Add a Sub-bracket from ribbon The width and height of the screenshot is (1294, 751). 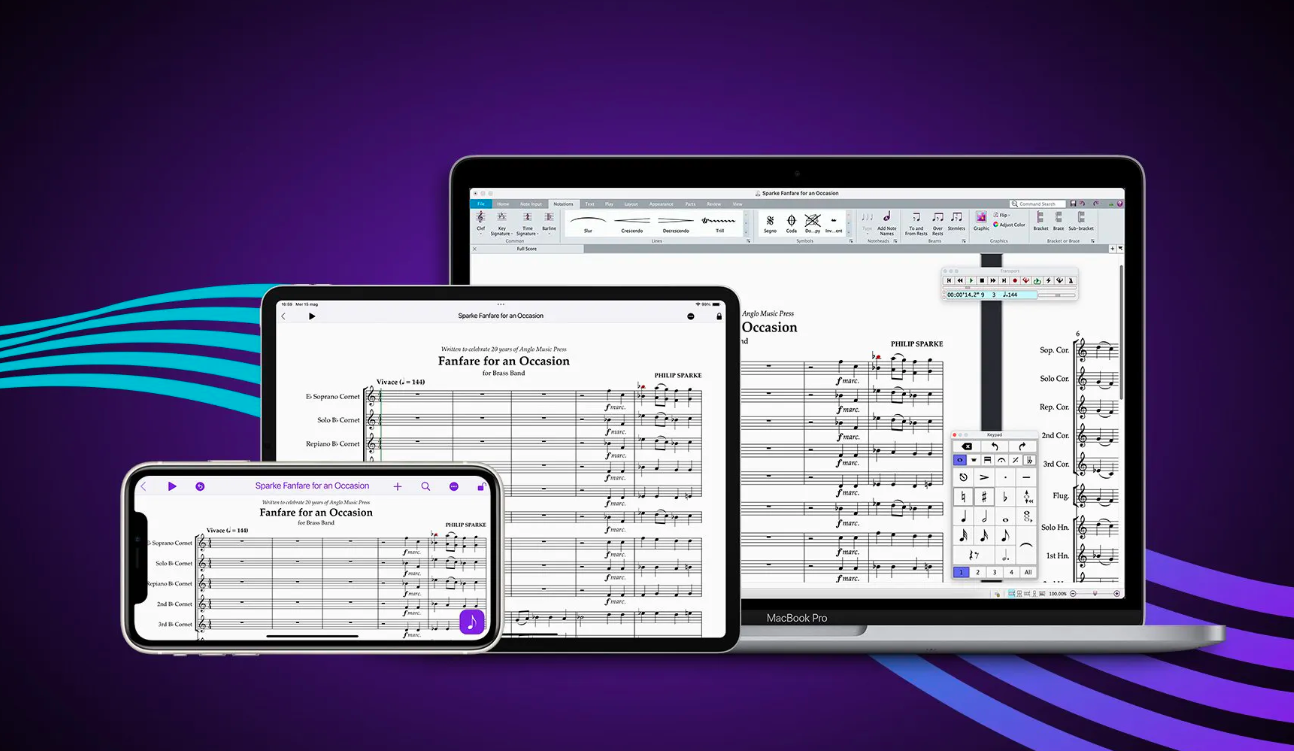coord(1081,222)
